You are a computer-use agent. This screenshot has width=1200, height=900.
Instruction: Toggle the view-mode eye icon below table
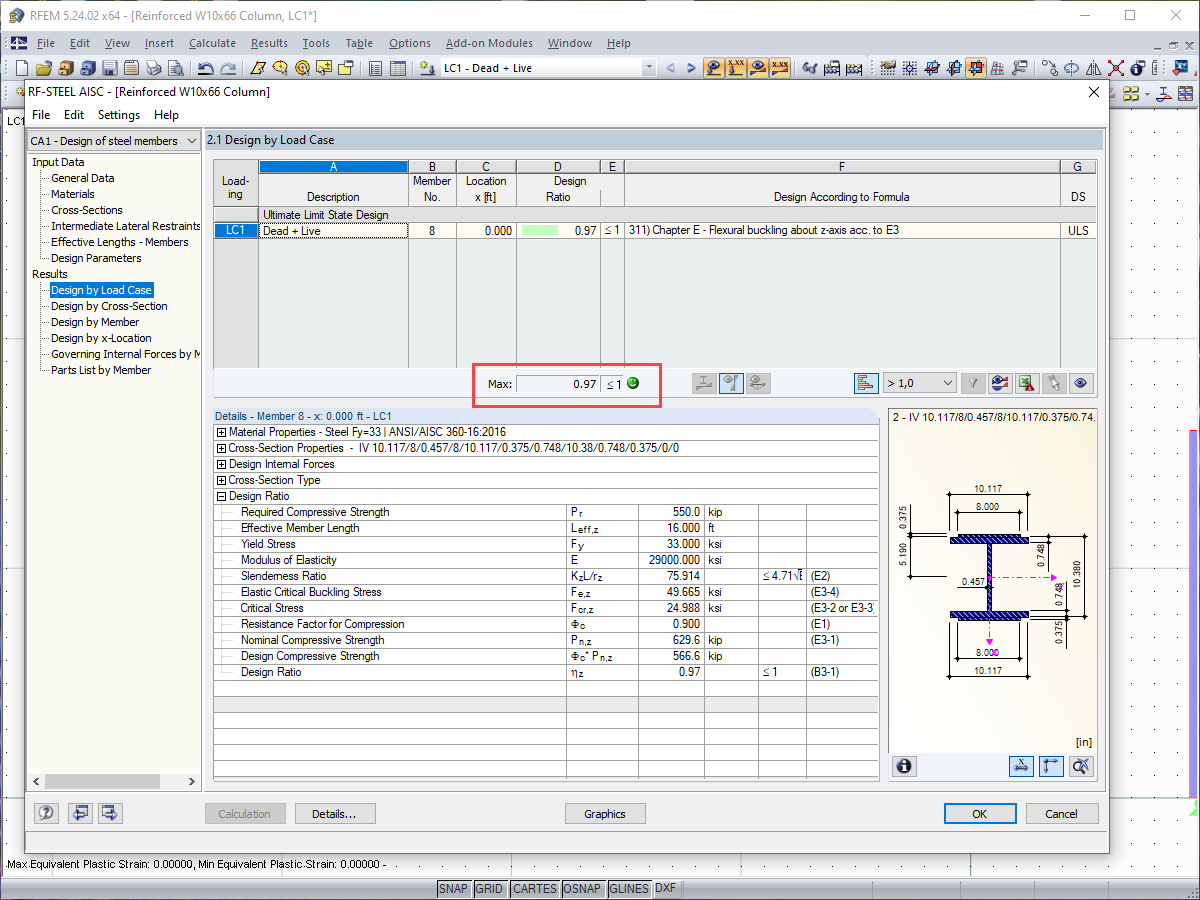click(1080, 383)
